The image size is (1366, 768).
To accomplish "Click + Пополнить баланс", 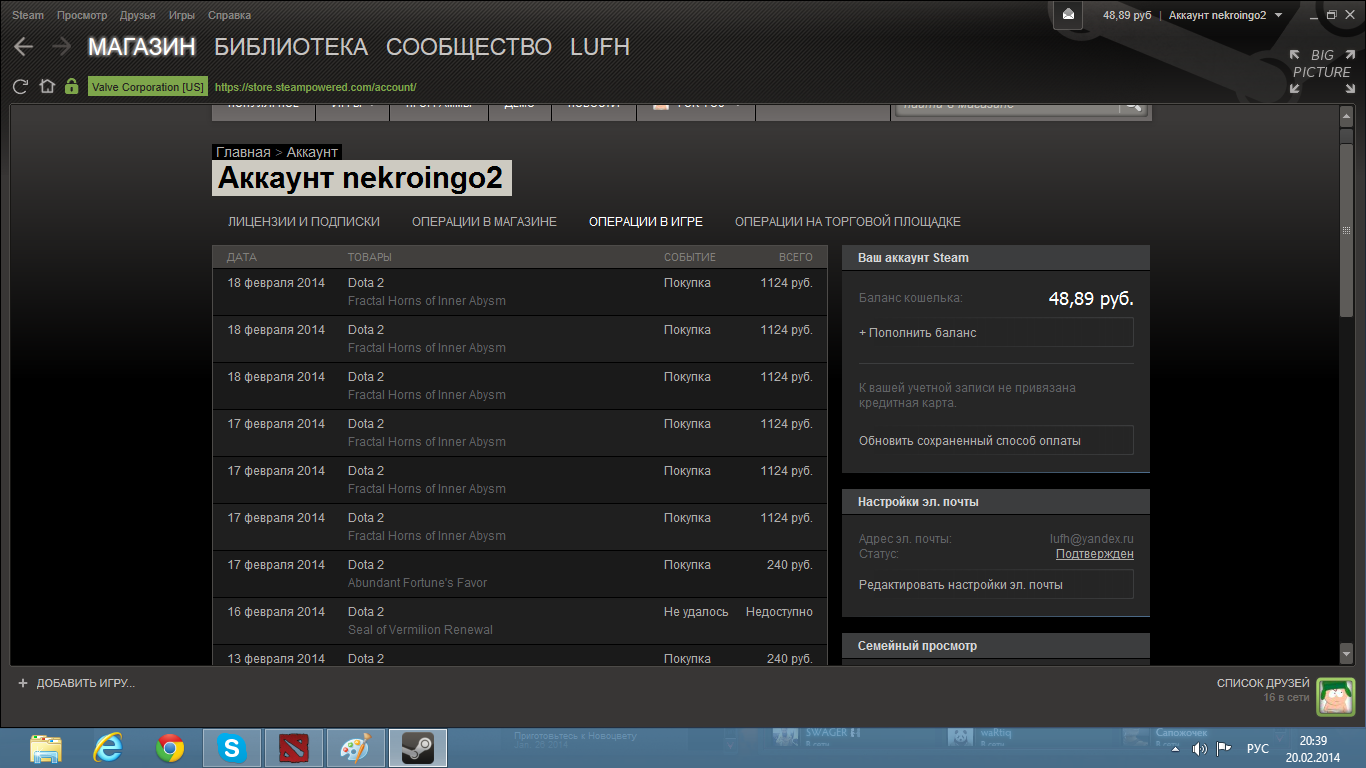I will coord(995,333).
